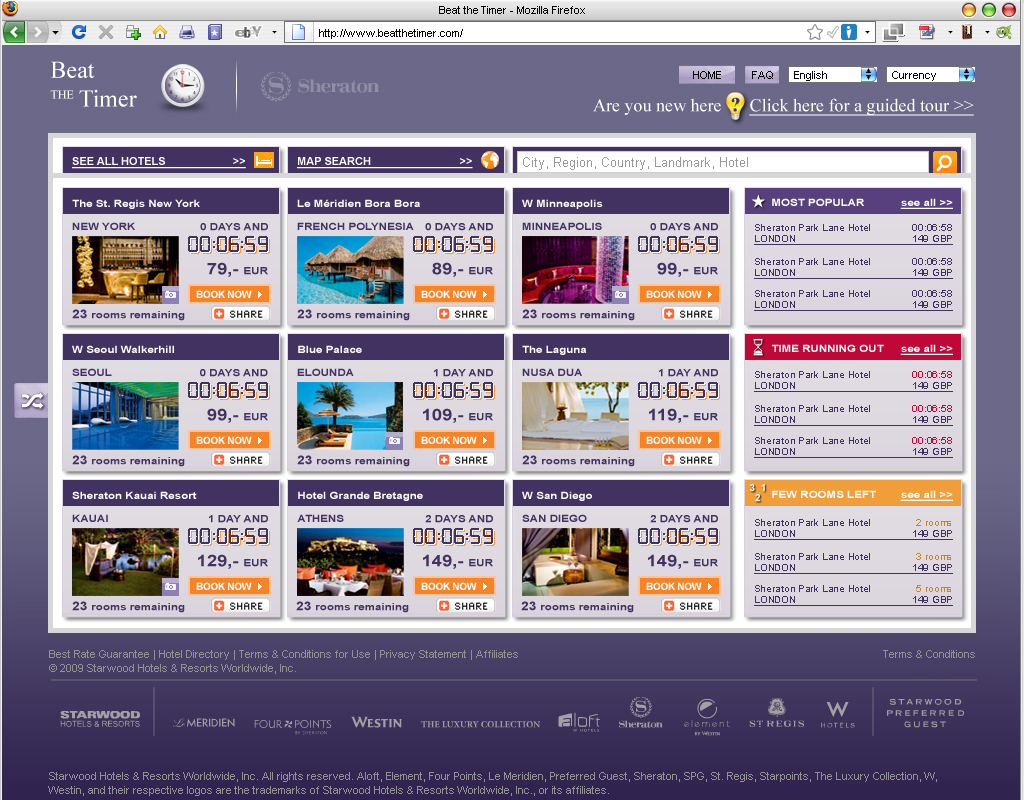This screenshot has width=1024, height=800.
Task: Click the clock logo in the header
Action: [x=183, y=86]
